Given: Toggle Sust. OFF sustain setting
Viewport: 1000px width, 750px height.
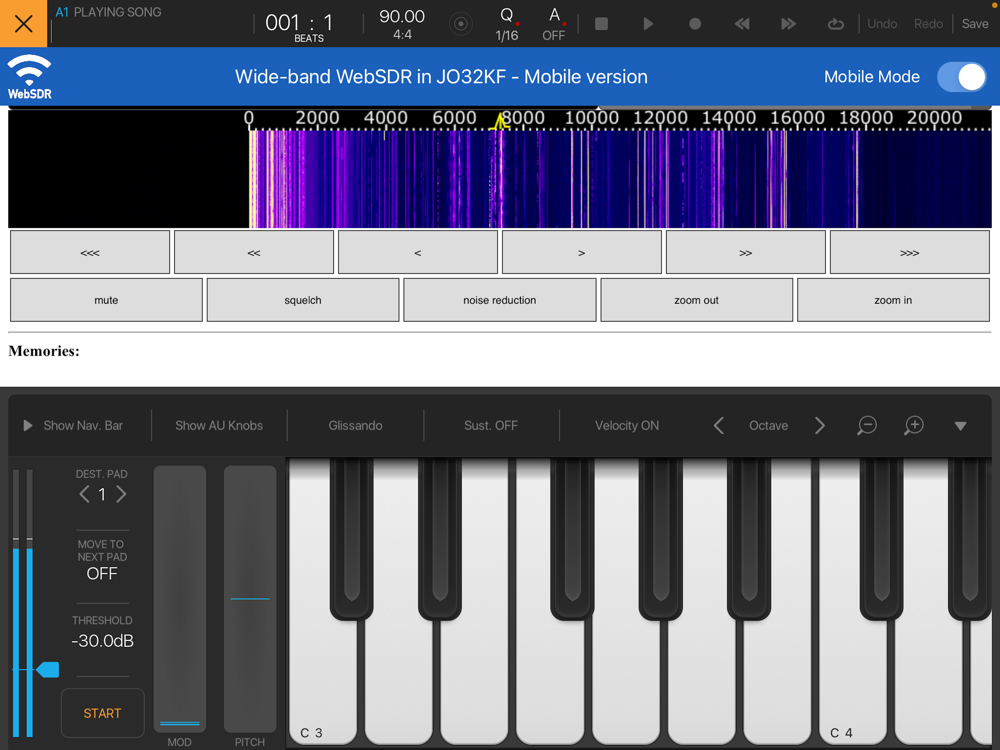Looking at the screenshot, I should click(491, 425).
